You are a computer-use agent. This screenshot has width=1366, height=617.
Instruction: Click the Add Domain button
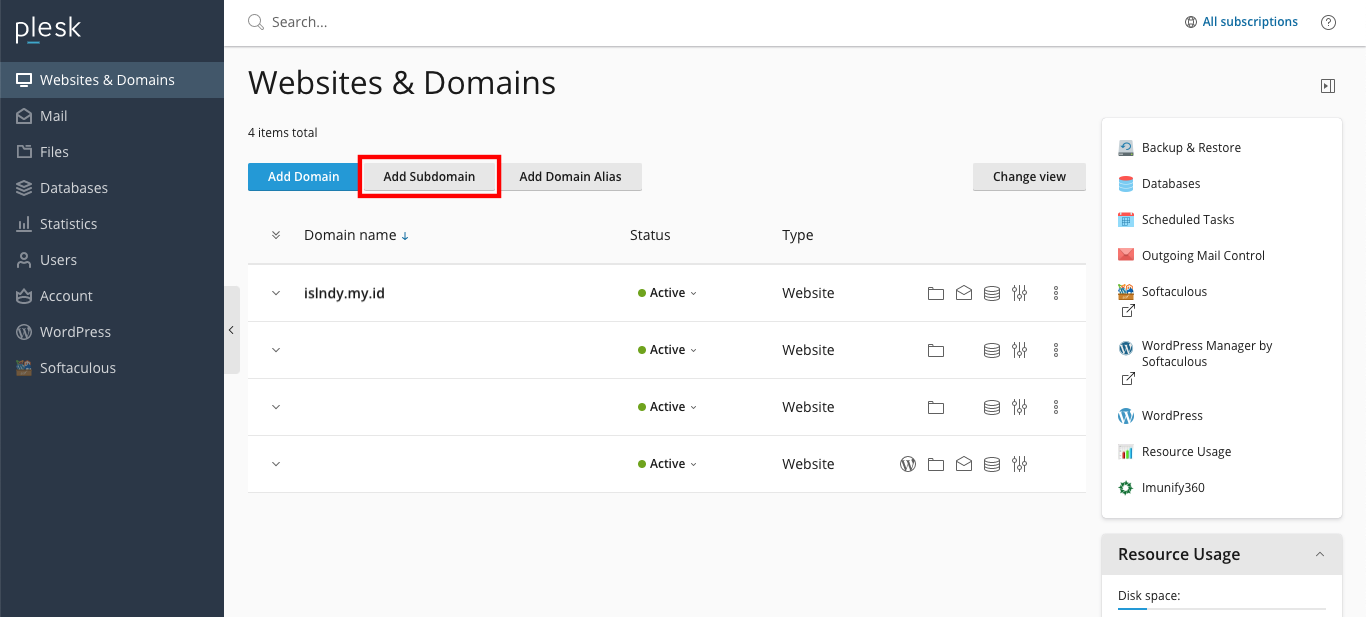point(303,177)
